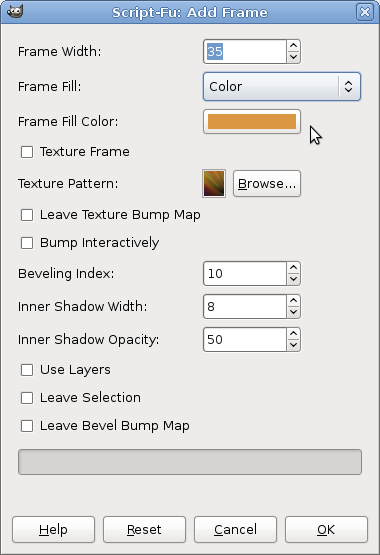Screen dimensions: 380x555
Task: Open texture pattern Browse dialog
Action: 267,183
